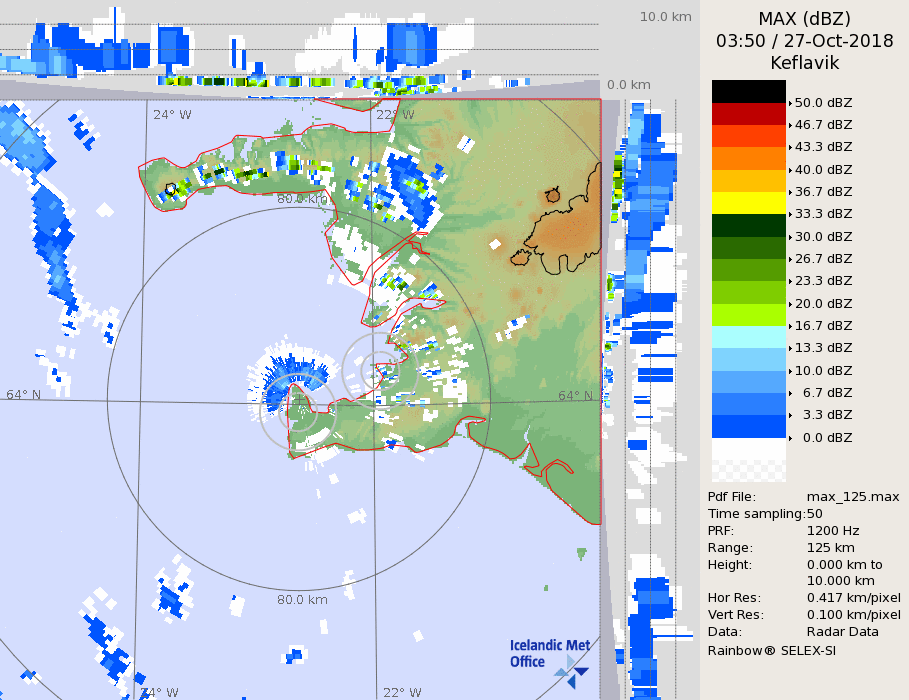The height and width of the screenshot is (700, 909).
Task: Click the "1200 Hz" PRF value
Action: (833, 531)
